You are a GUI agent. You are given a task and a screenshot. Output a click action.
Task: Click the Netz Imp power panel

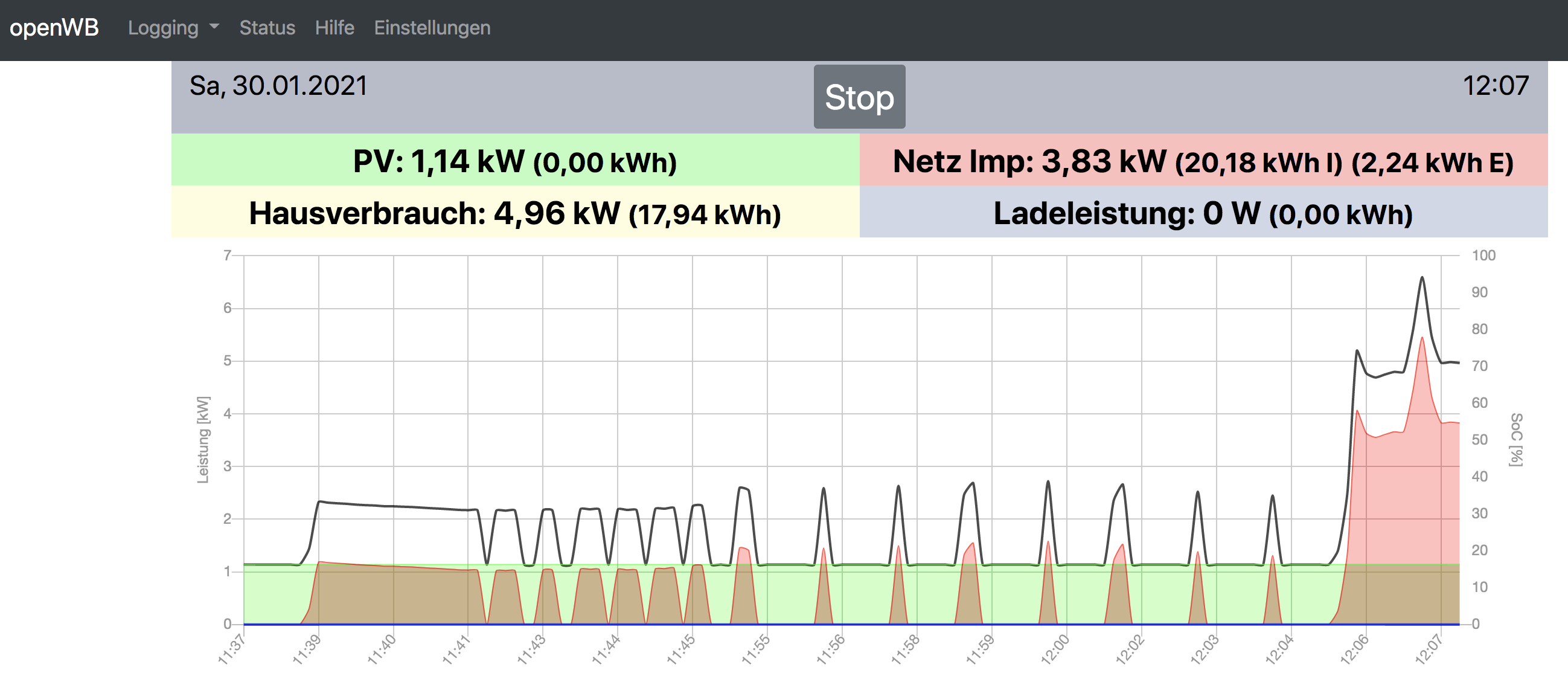(x=1203, y=161)
